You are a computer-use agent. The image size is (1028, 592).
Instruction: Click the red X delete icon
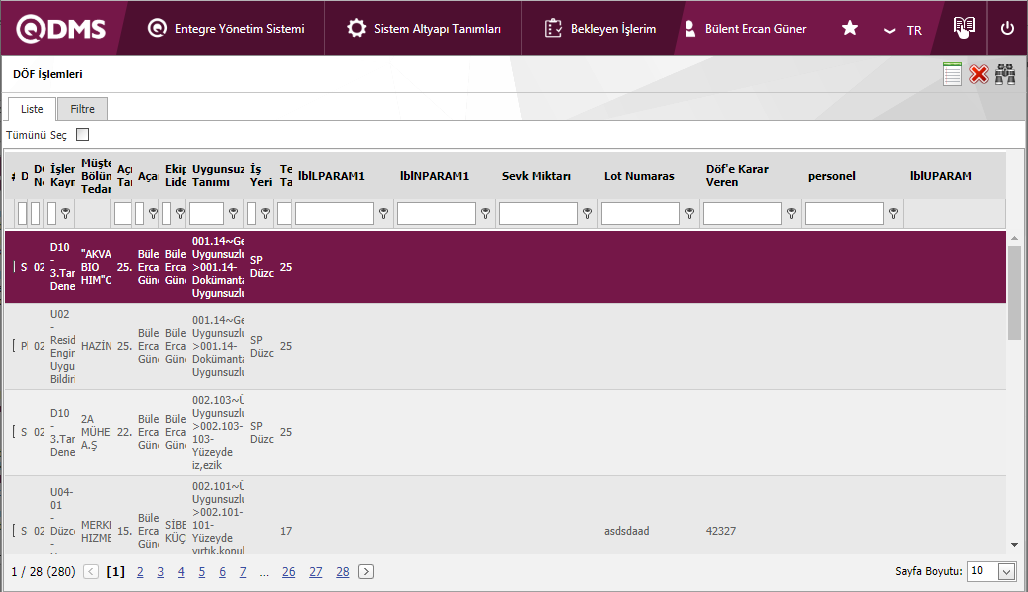tap(979, 74)
